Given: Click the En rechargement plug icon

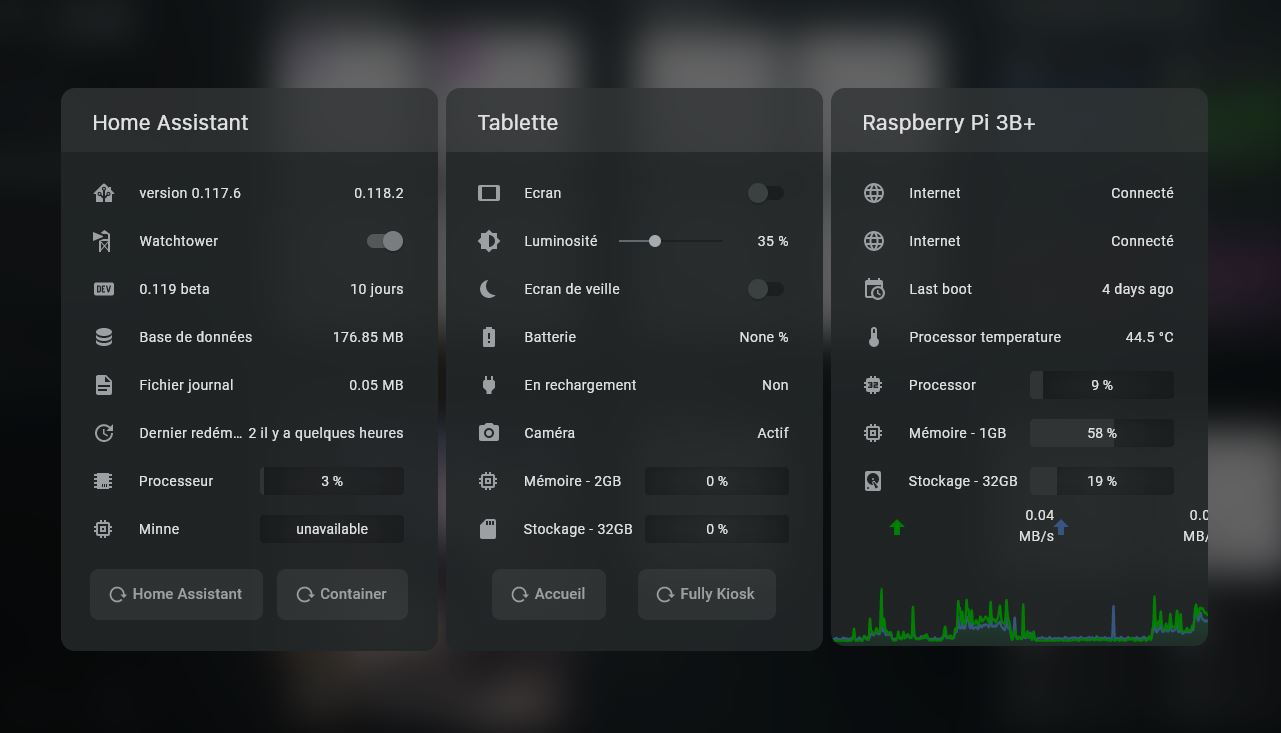Looking at the screenshot, I should point(489,385).
